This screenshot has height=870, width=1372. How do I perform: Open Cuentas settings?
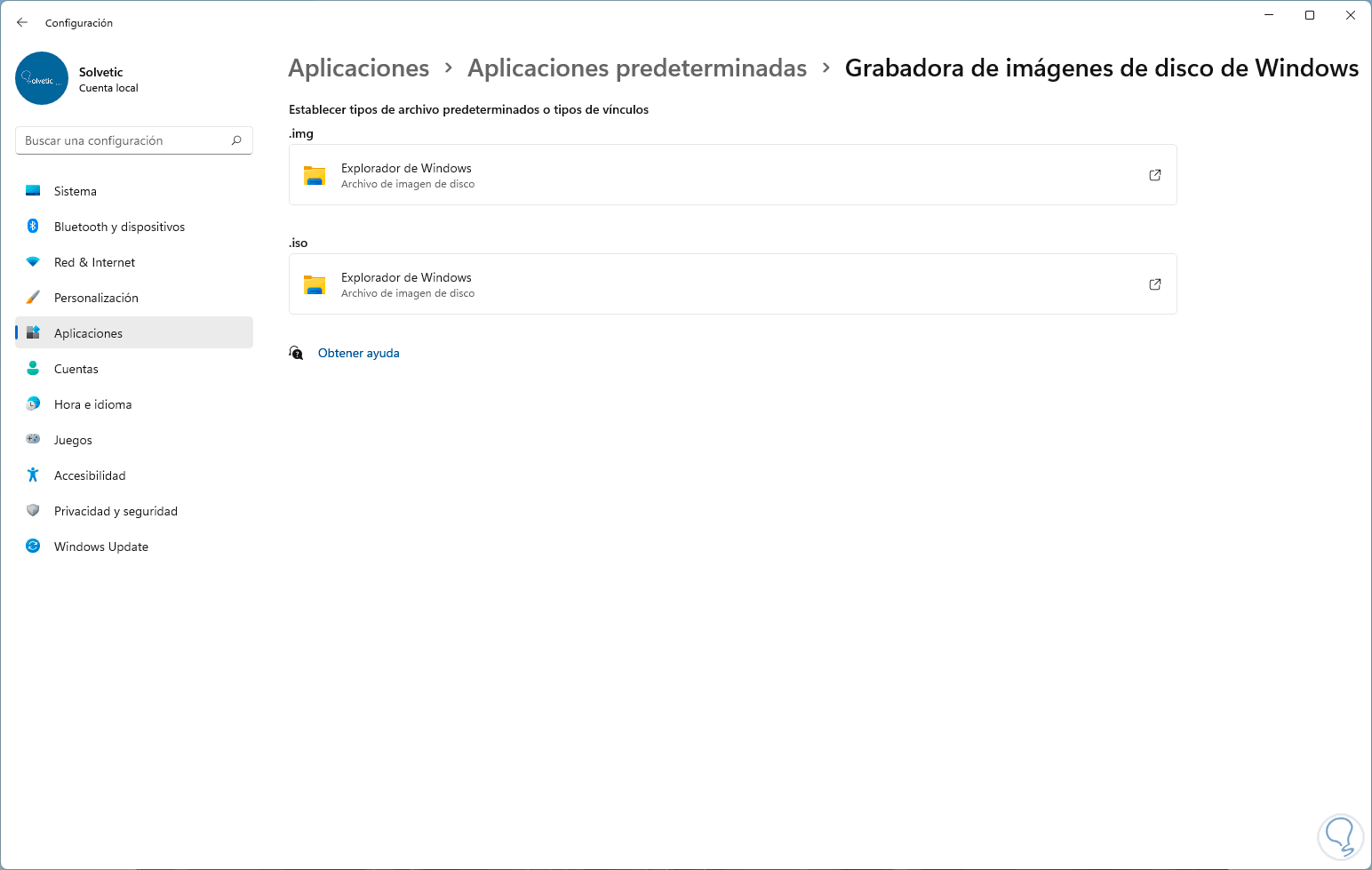tap(134, 369)
